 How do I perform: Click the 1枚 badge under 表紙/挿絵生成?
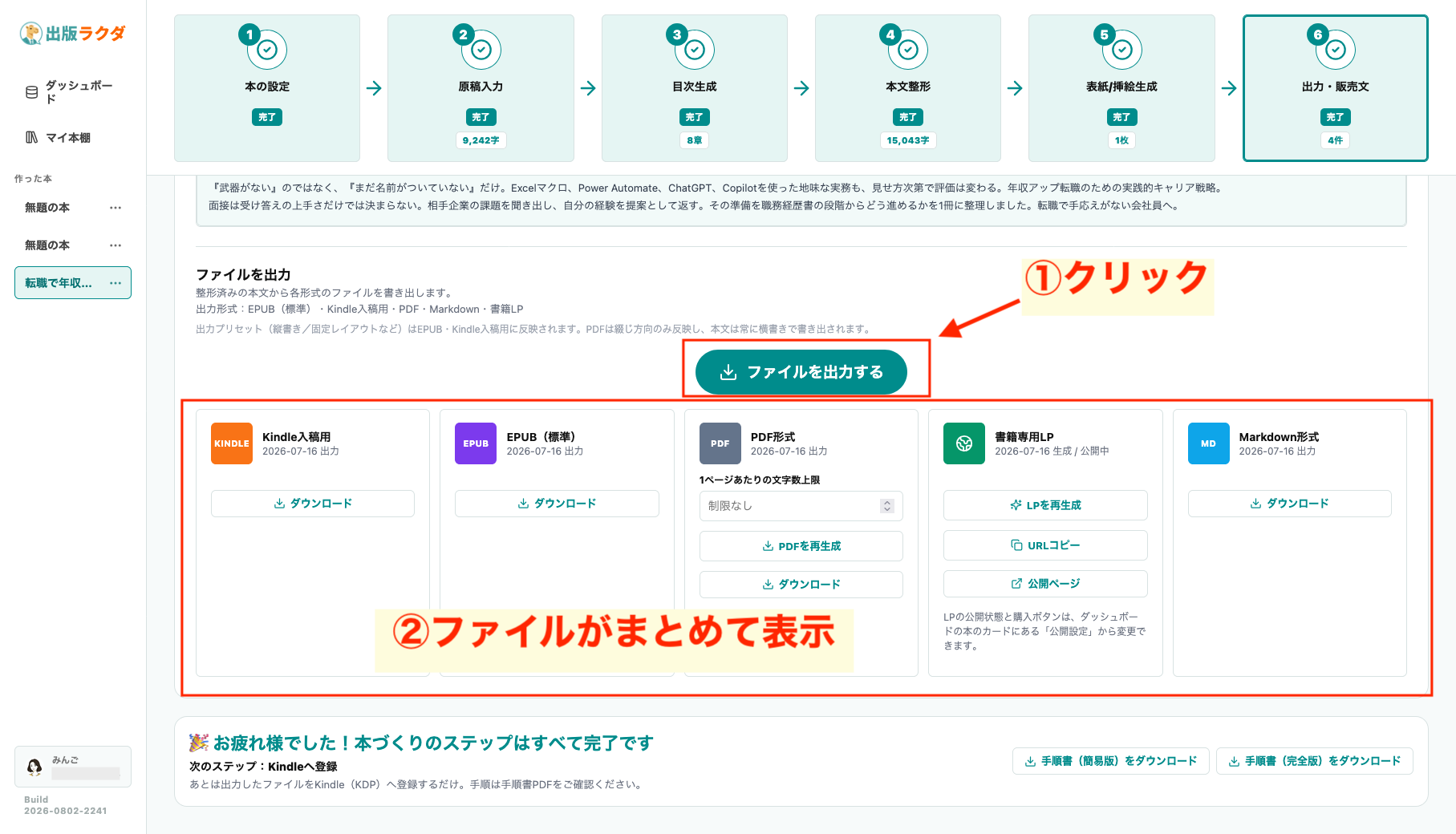pos(1121,140)
